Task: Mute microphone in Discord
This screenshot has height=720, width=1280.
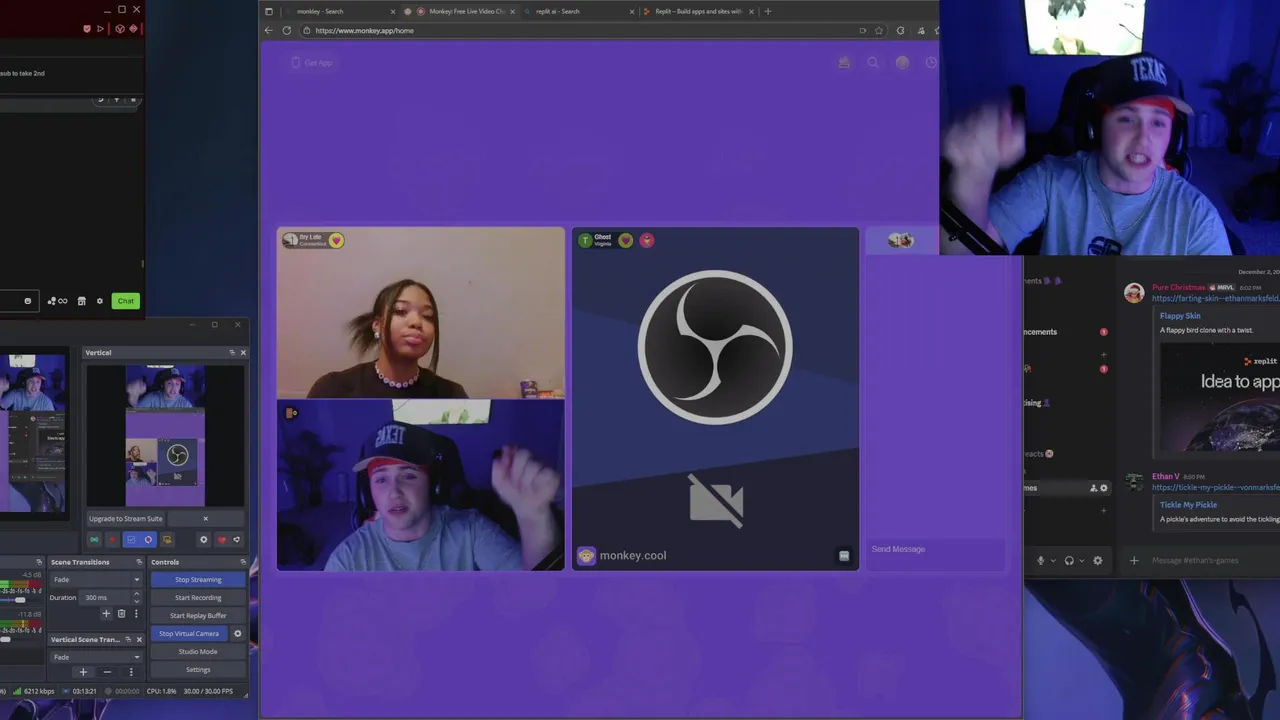Action: click(x=1040, y=560)
